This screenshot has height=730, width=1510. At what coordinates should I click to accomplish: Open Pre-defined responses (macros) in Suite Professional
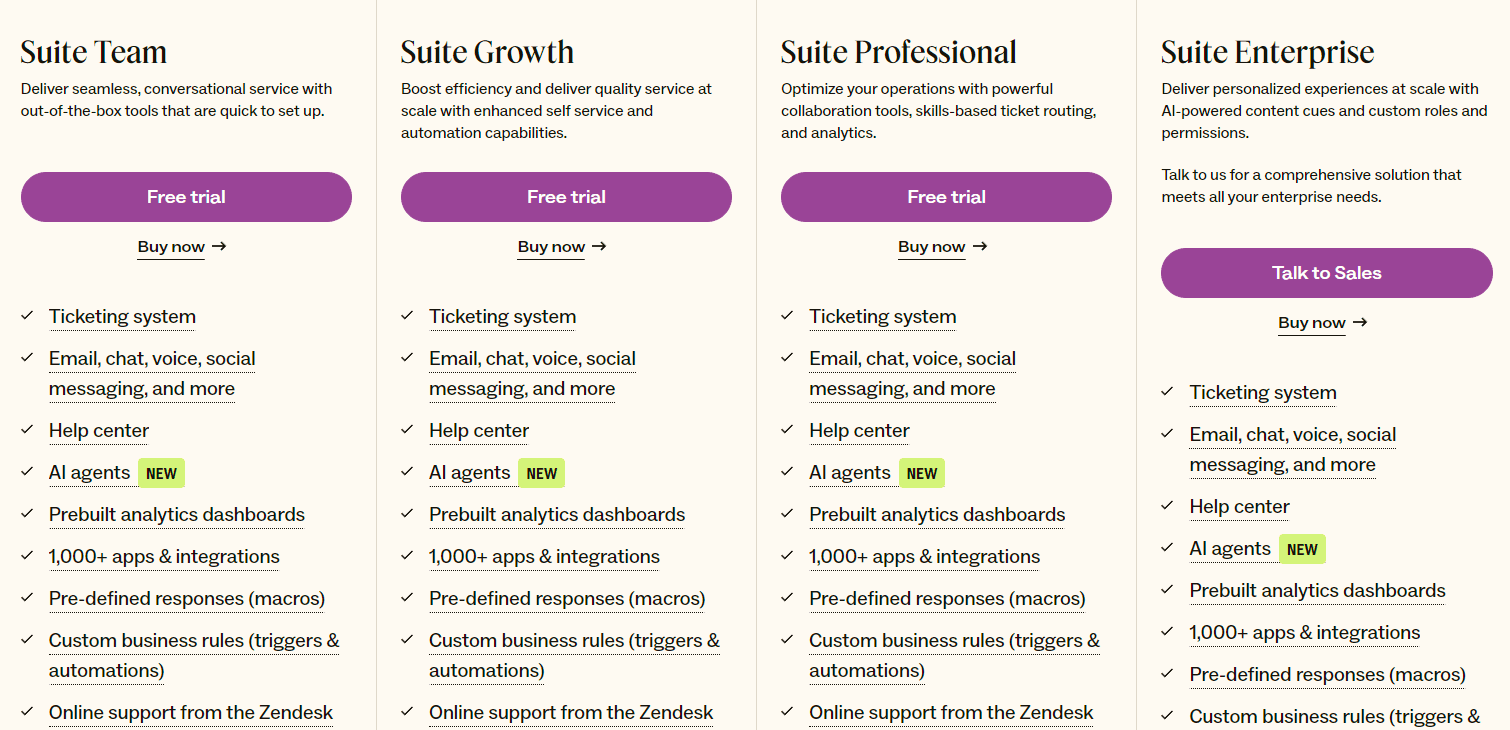(946, 598)
